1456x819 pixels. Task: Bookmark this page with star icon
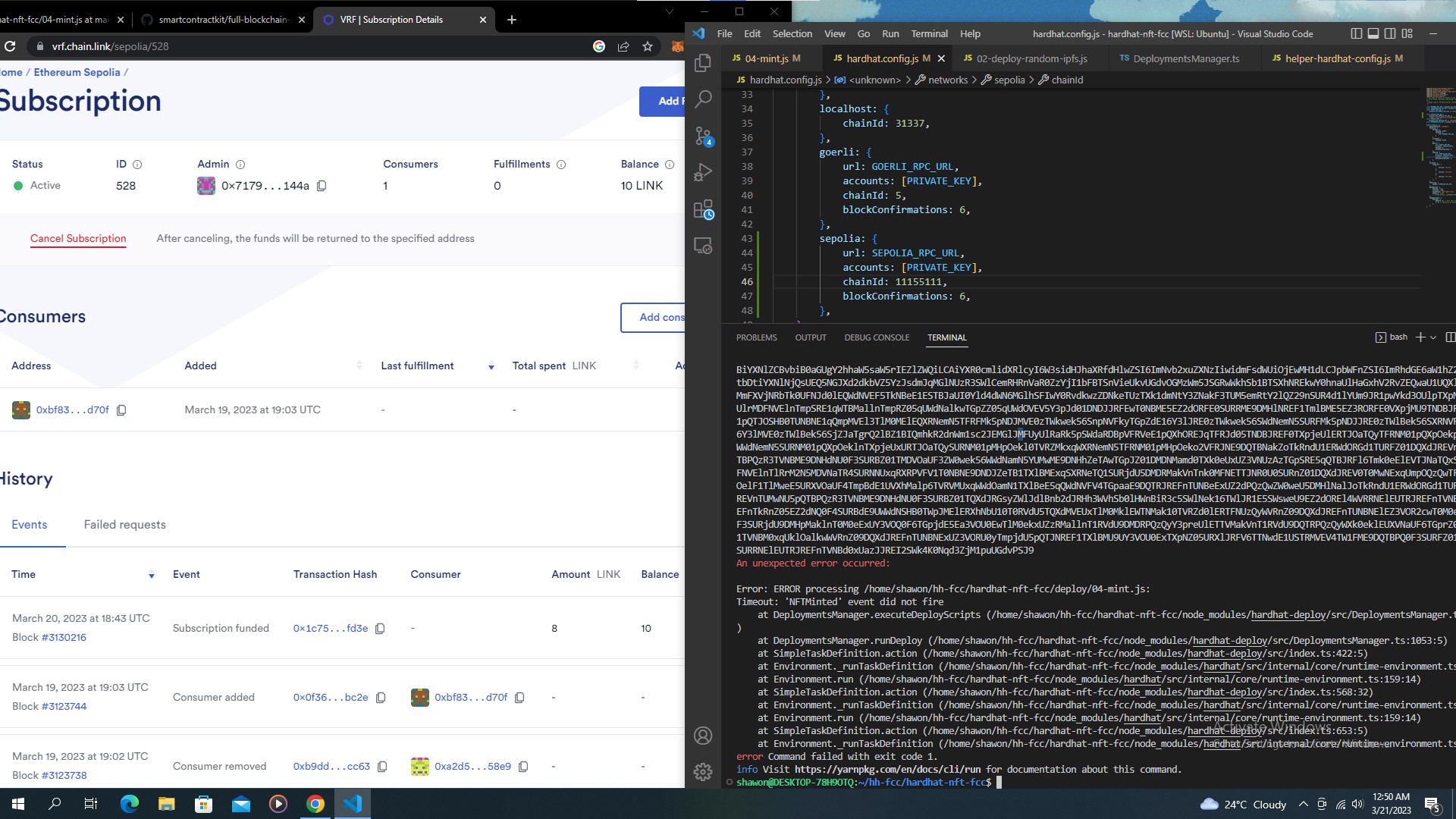click(x=647, y=46)
